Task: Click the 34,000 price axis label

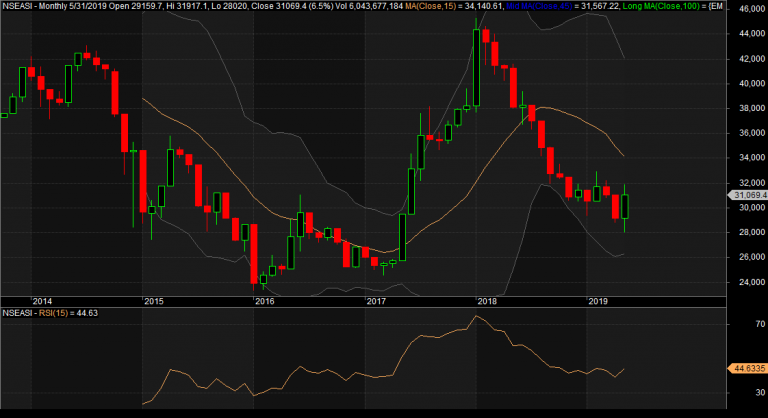Action: [x=752, y=157]
